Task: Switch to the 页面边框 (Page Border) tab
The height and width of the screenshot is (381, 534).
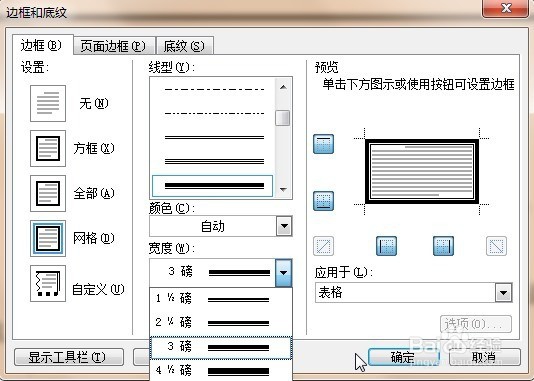Action: click(114, 46)
